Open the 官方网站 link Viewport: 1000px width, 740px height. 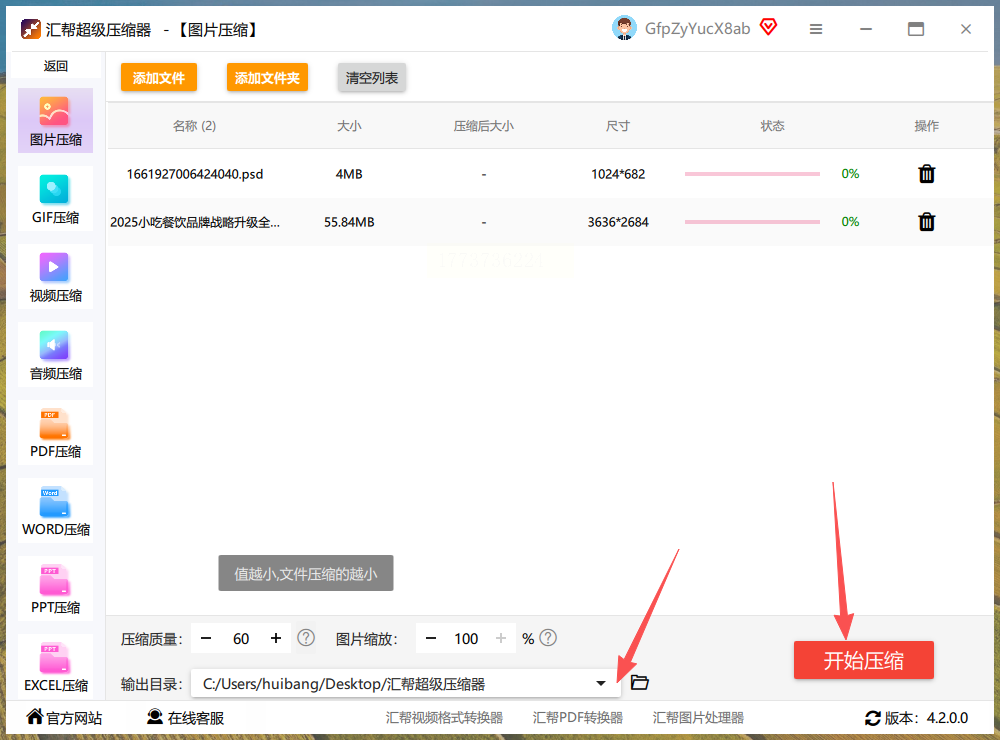(x=64, y=718)
